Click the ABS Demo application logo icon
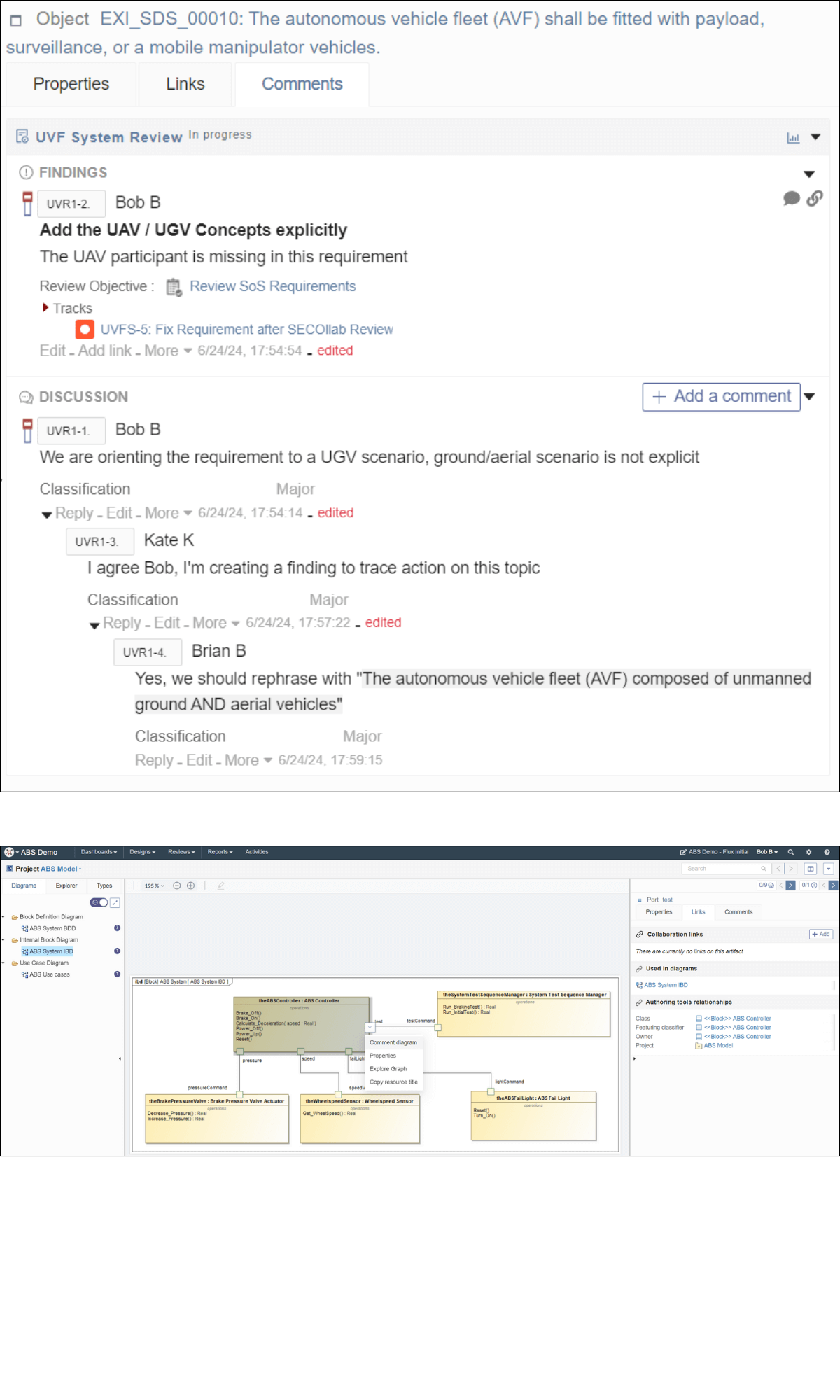 (9, 852)
